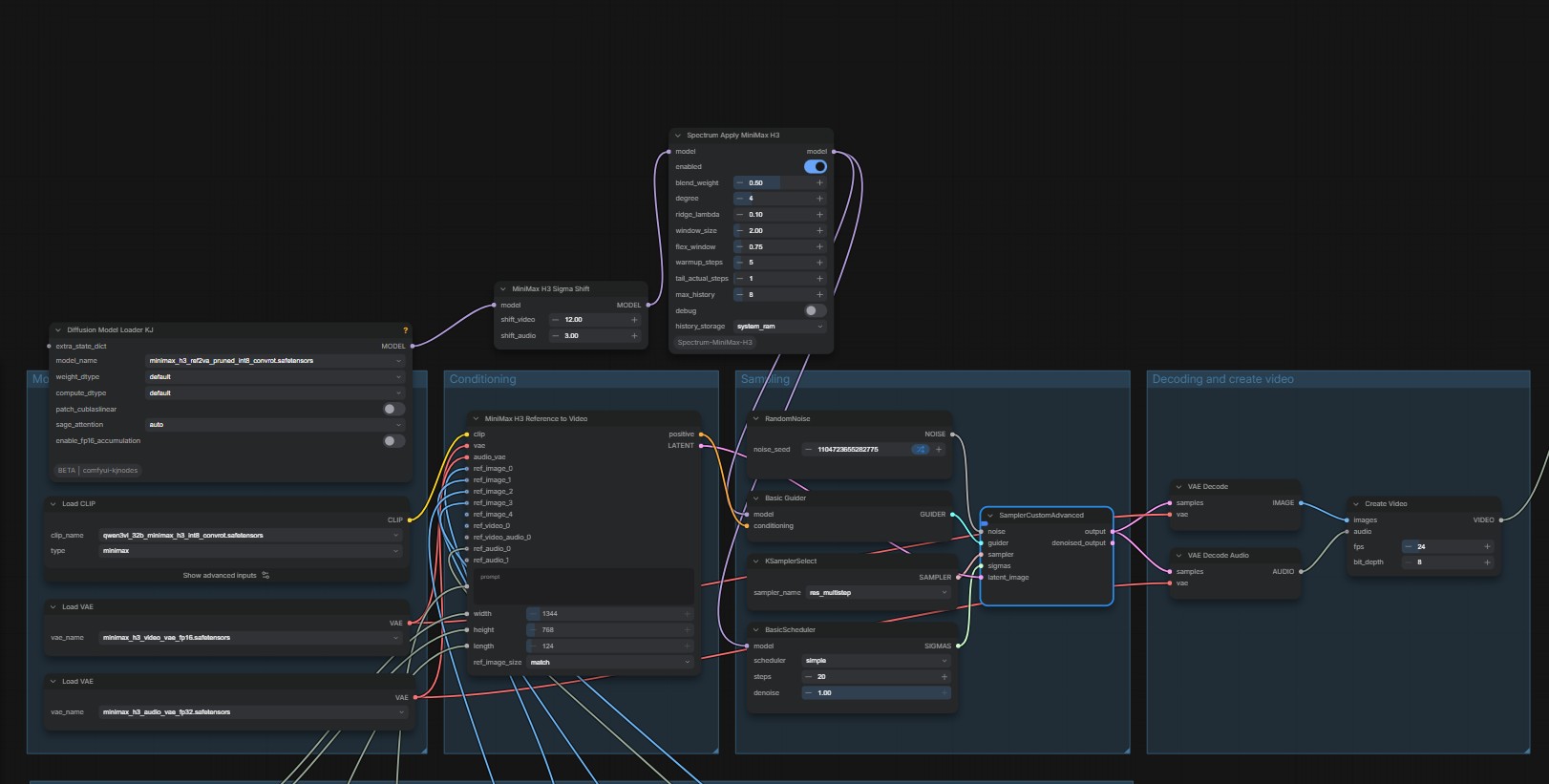Click the KSamplerSelect node title
The width and height of the screenshot is (1549, 784).
791,562
